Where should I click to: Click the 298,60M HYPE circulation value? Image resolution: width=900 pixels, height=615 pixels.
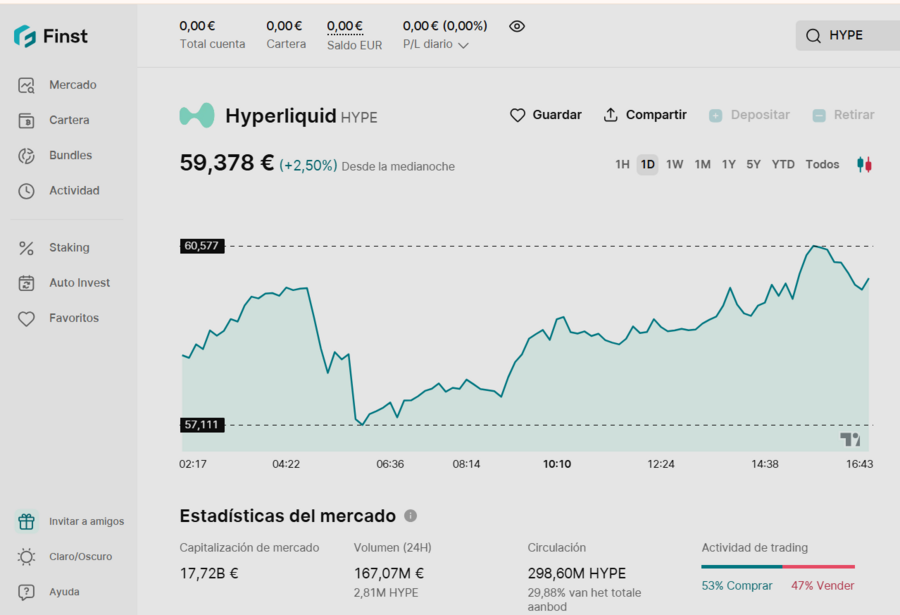tap(577, 573)
